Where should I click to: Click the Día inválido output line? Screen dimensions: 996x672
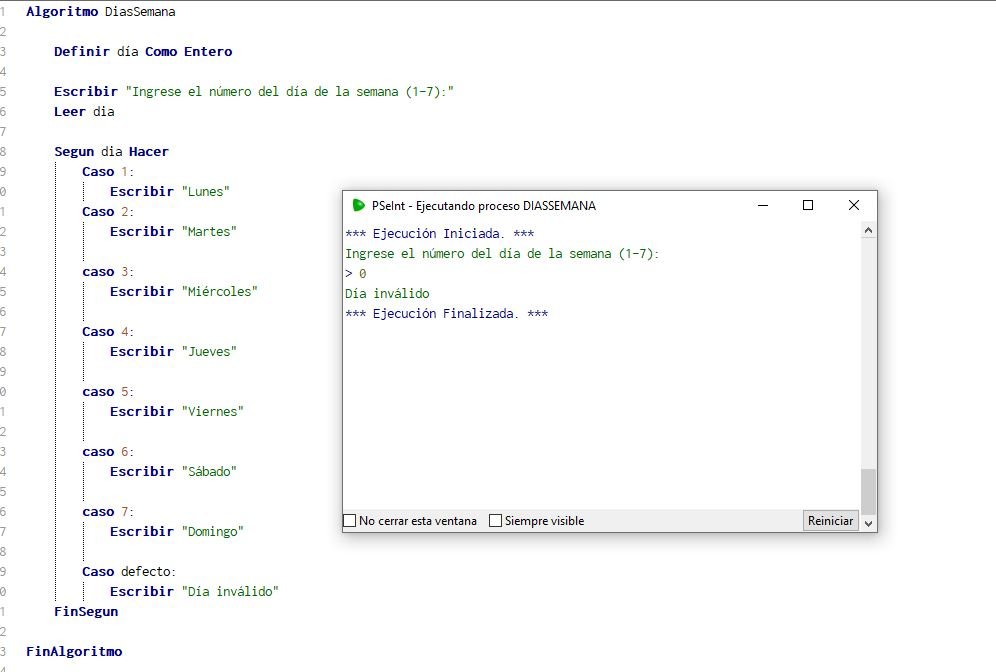[x=387, y=293]
